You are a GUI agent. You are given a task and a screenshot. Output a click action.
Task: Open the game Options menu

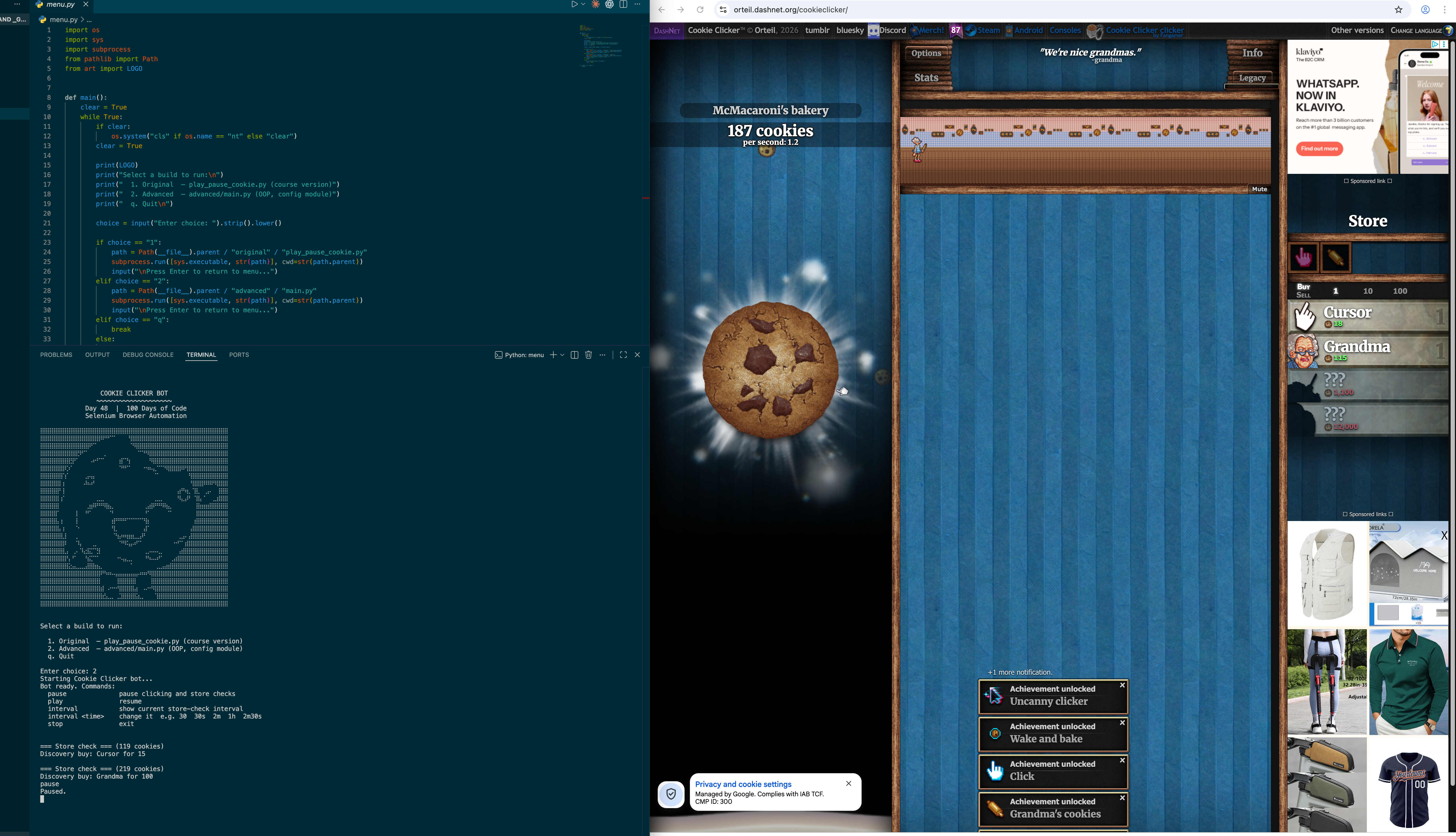[x=926, y=53]
